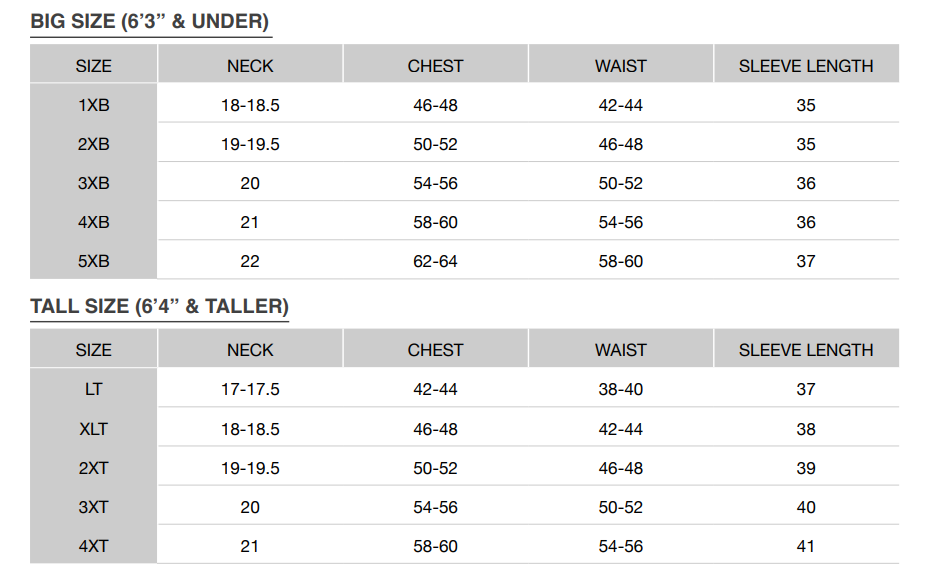
Task: Select the LT size row label
Action: point(94,389)
